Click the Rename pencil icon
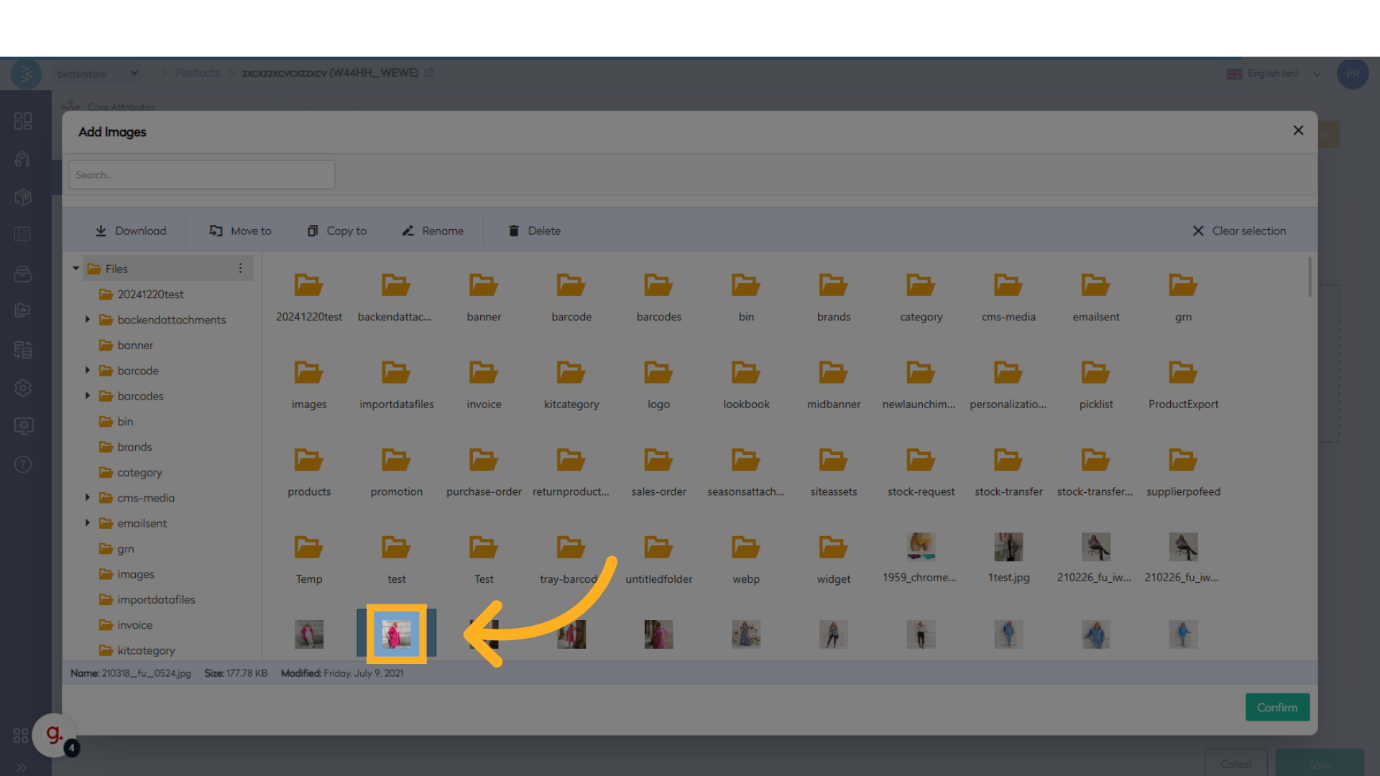 (x=408, y=231)
